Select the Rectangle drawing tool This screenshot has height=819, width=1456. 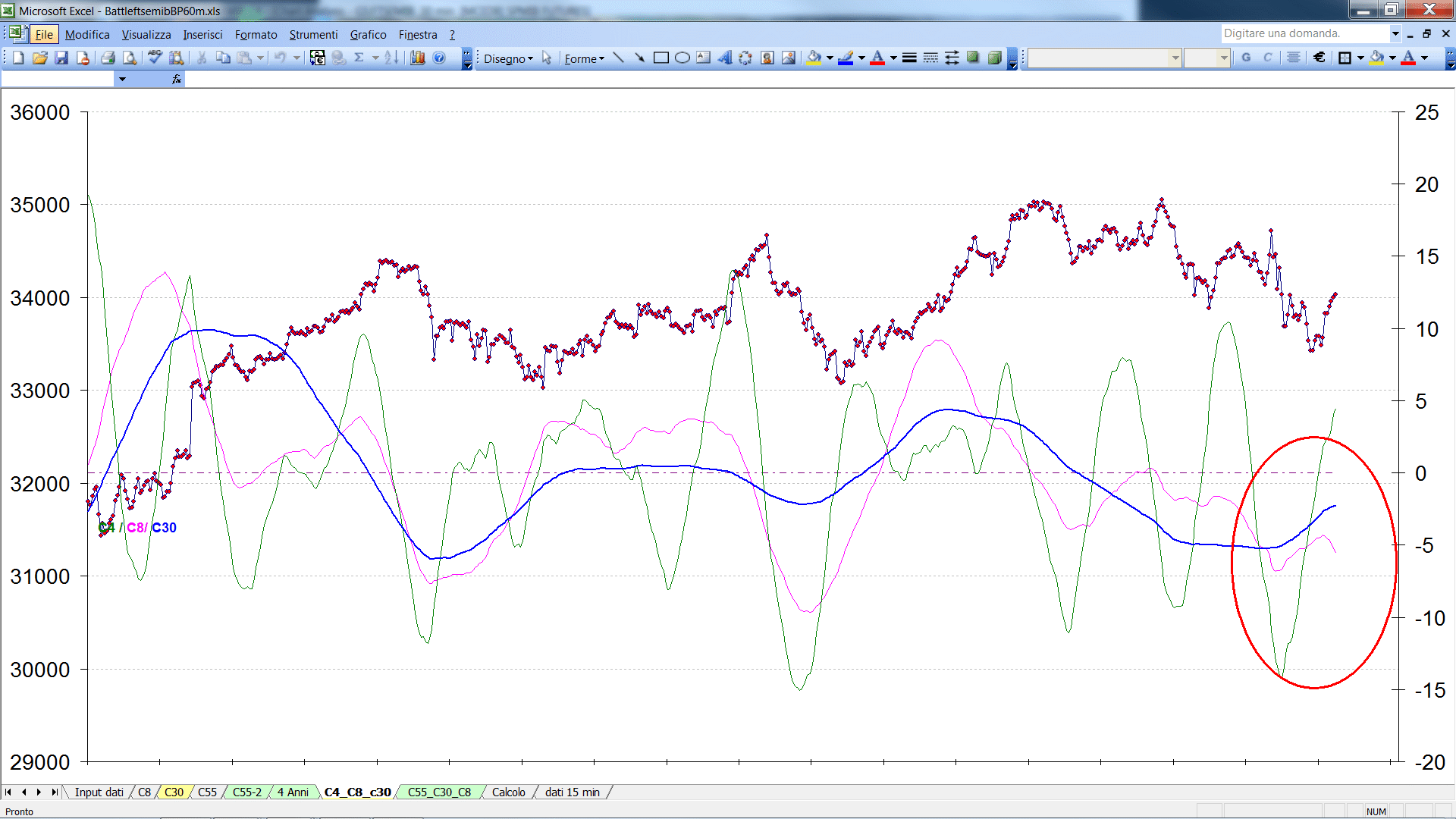[x=661, y=58]
